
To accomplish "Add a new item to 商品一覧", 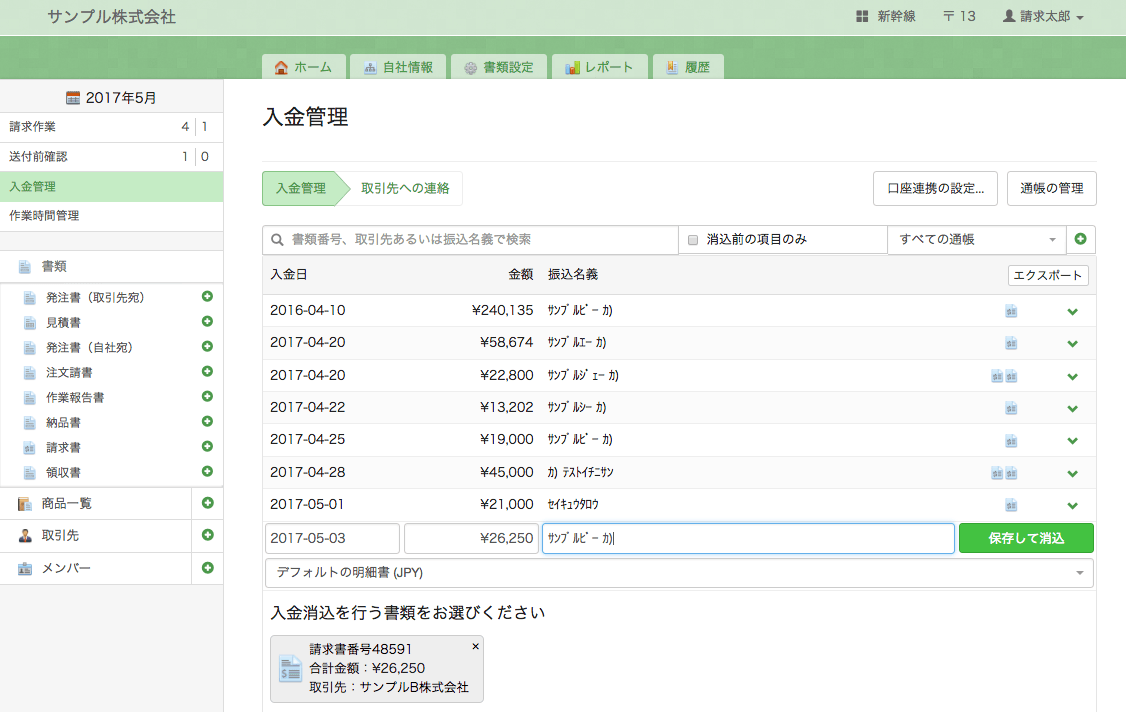I will pos(208,503).
